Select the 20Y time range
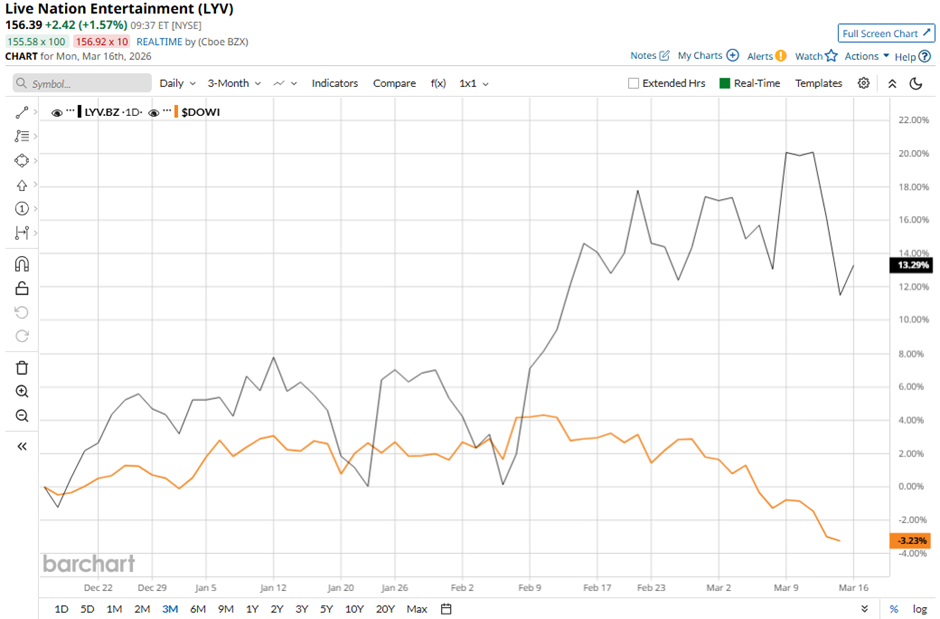Image resolution: width=940 pixels, height=619 pixels. pos(385,609)
